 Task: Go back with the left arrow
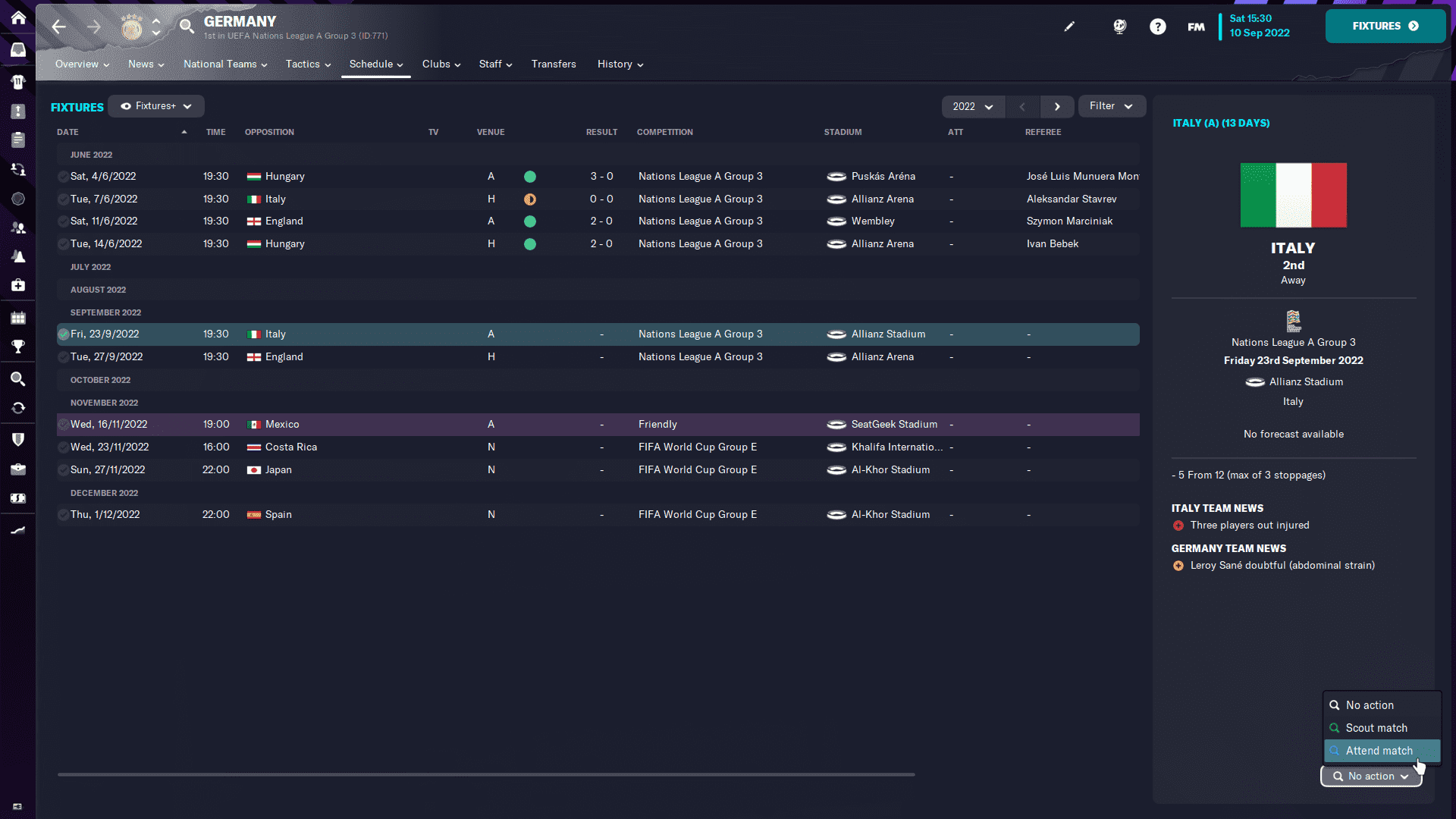tap(59, 27)
